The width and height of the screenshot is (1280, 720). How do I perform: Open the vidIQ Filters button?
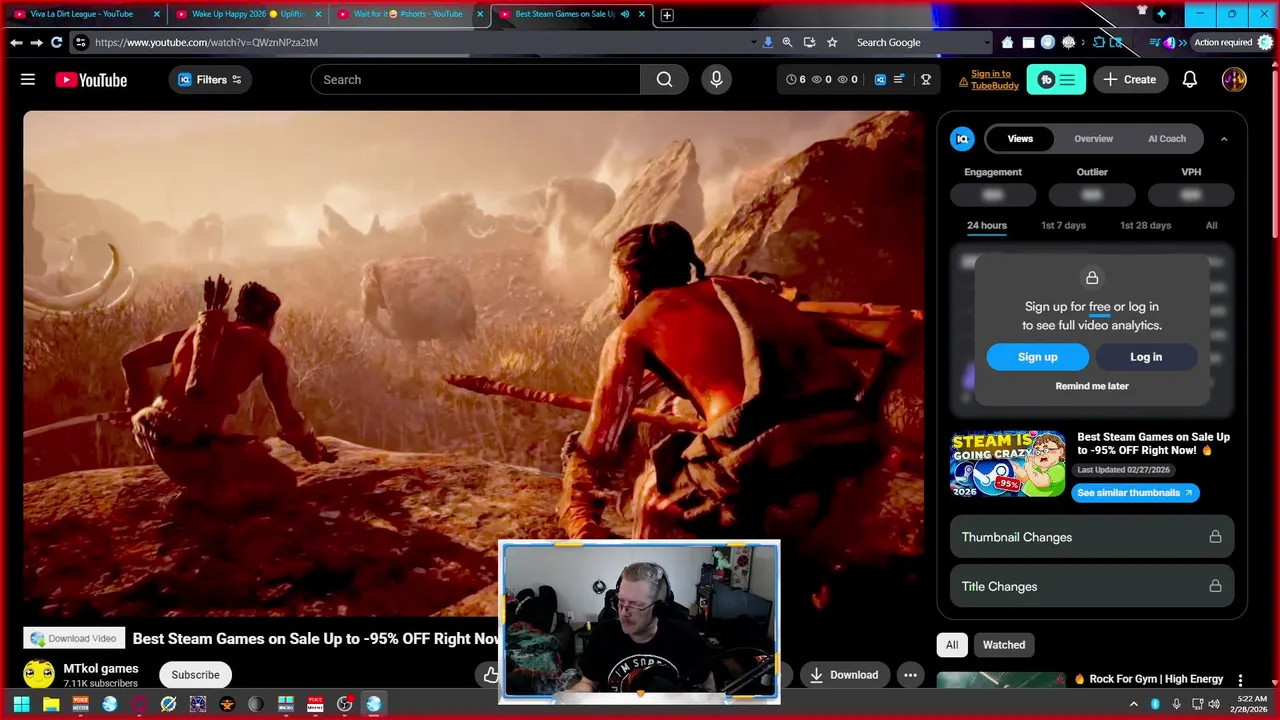coord(210,80)
